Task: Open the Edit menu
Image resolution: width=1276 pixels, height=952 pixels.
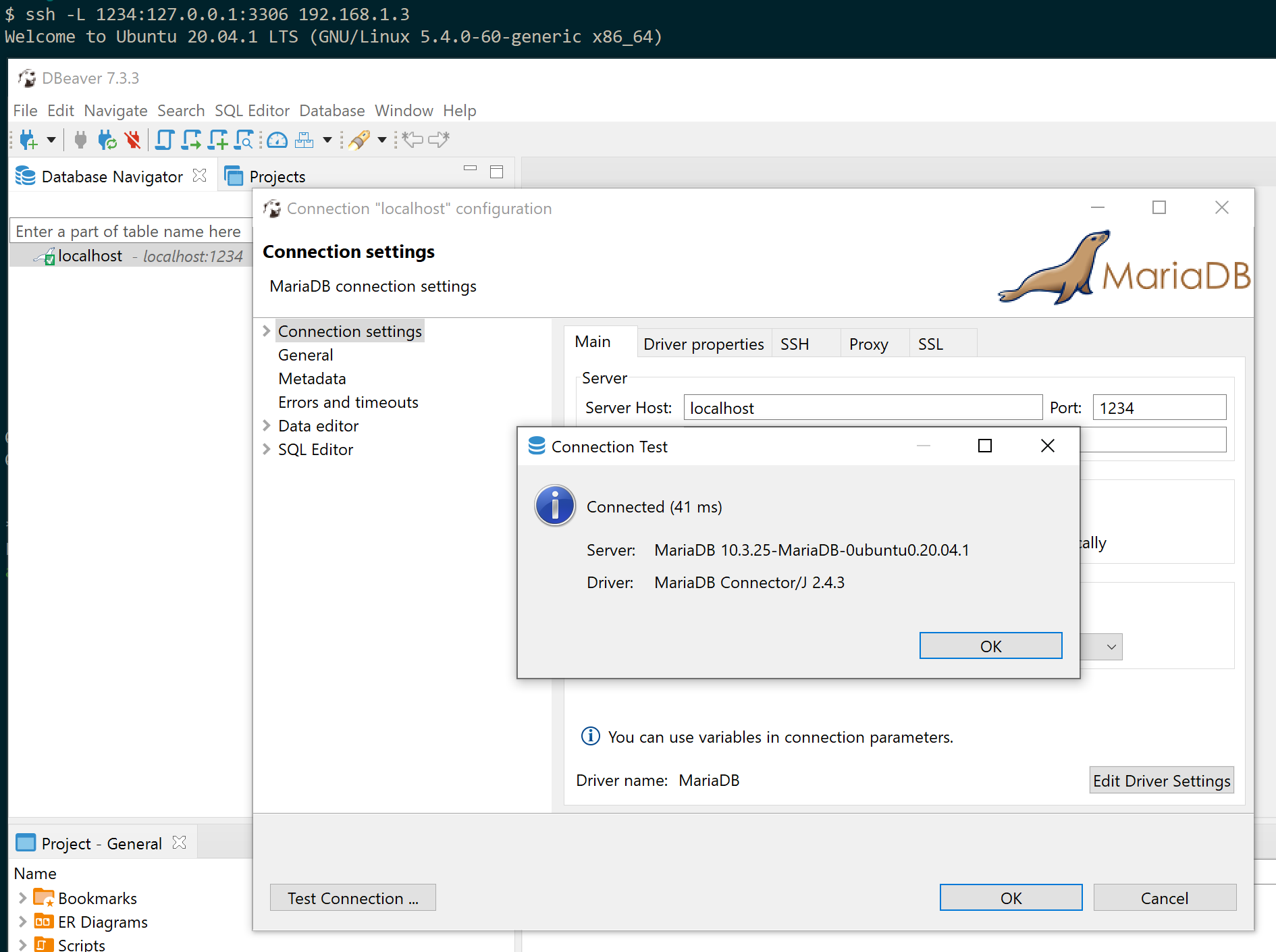Action: [x=61, y=111]
